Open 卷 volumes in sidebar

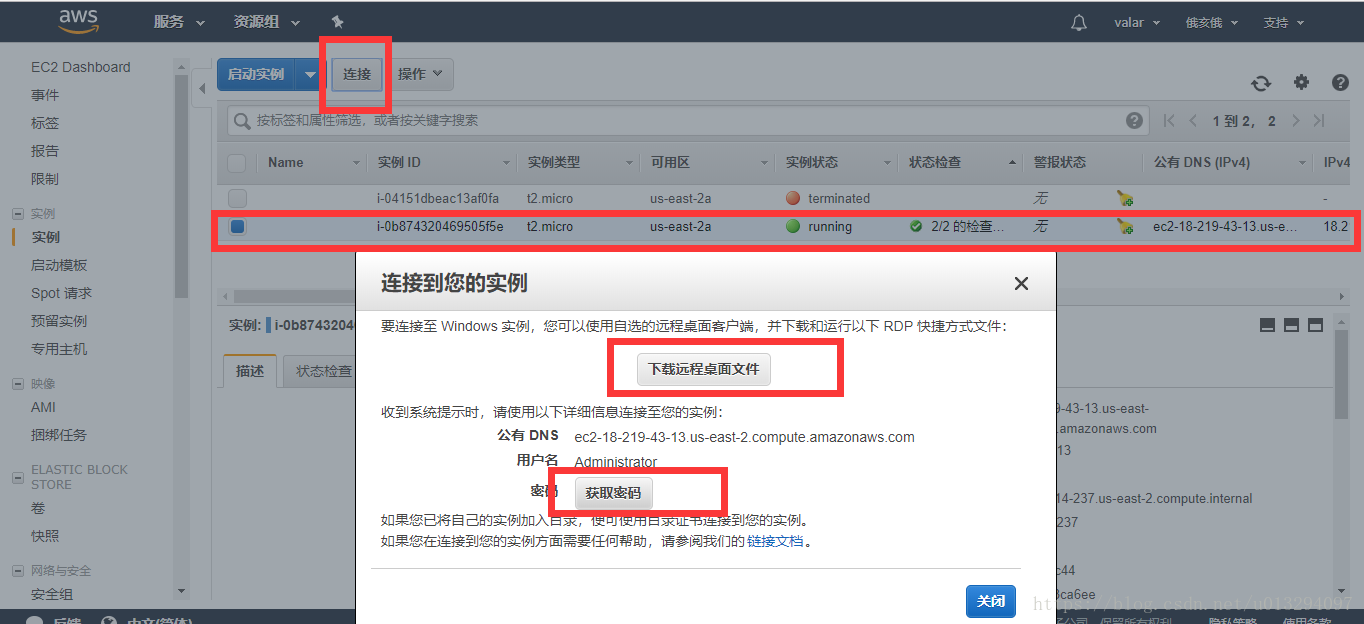pyautogui.click(x=38, y=508)
